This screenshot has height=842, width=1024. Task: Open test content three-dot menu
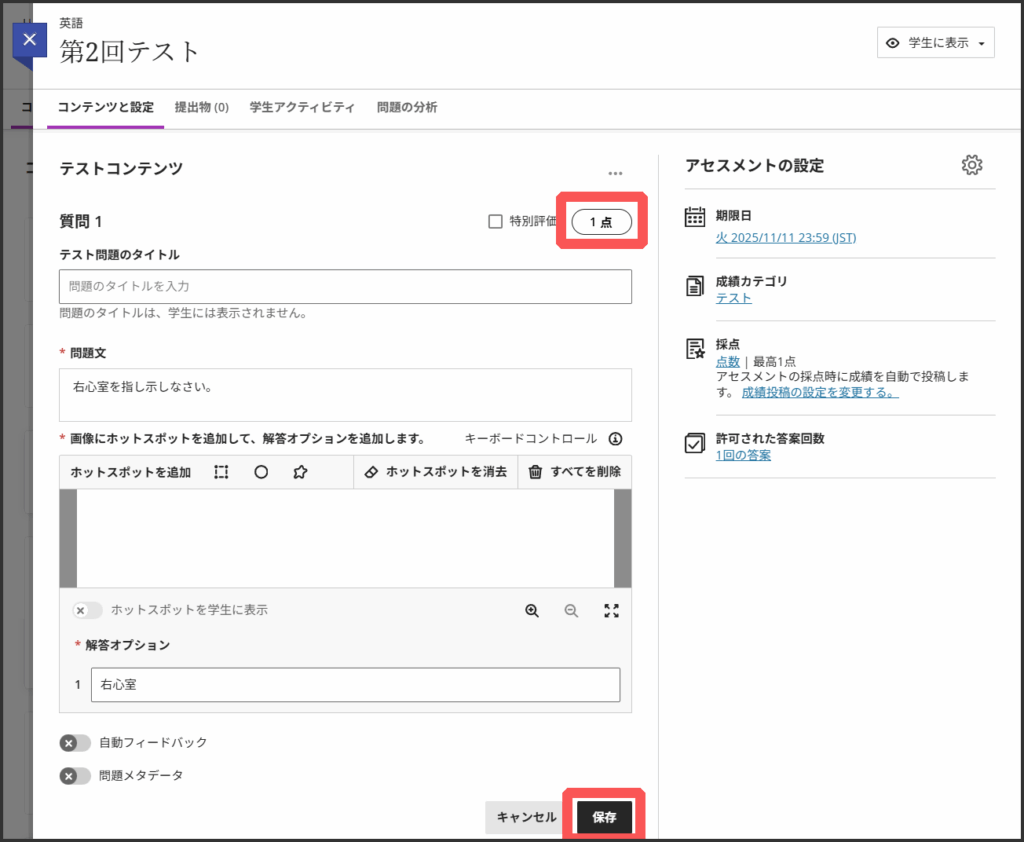point(615,173)
